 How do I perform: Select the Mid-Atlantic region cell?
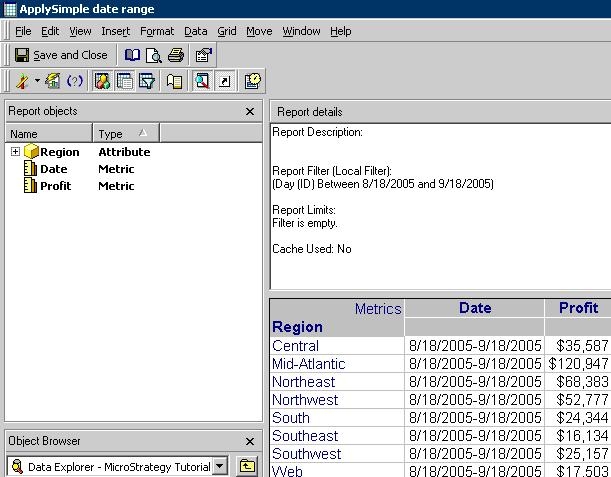click(308, 364)
